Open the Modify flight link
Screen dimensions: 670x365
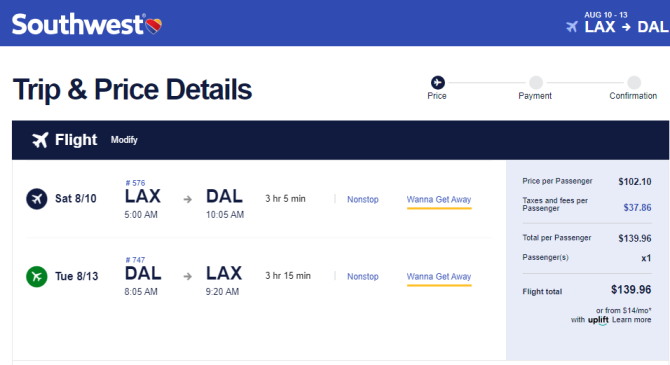pyautogui.click(x=124, y=140)
